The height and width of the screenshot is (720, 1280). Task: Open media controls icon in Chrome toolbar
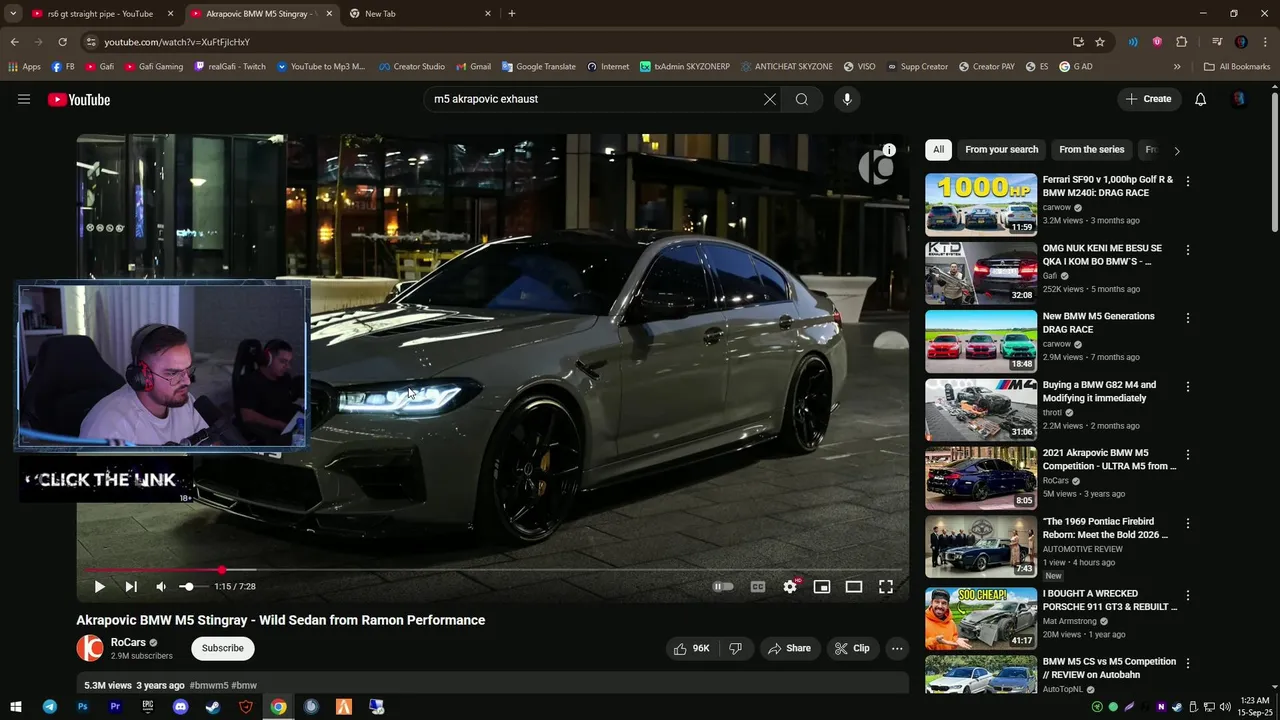[1217, 42]
